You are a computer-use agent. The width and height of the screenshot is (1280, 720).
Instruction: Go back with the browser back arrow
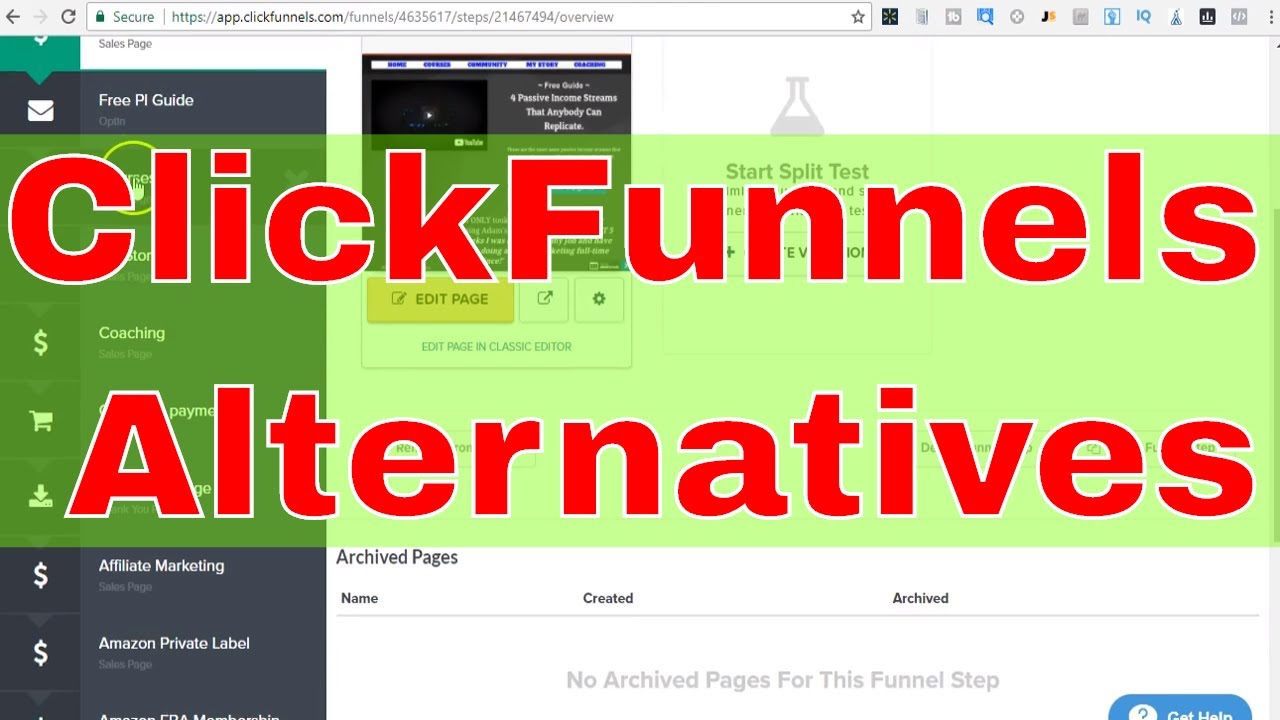[13, 17]
